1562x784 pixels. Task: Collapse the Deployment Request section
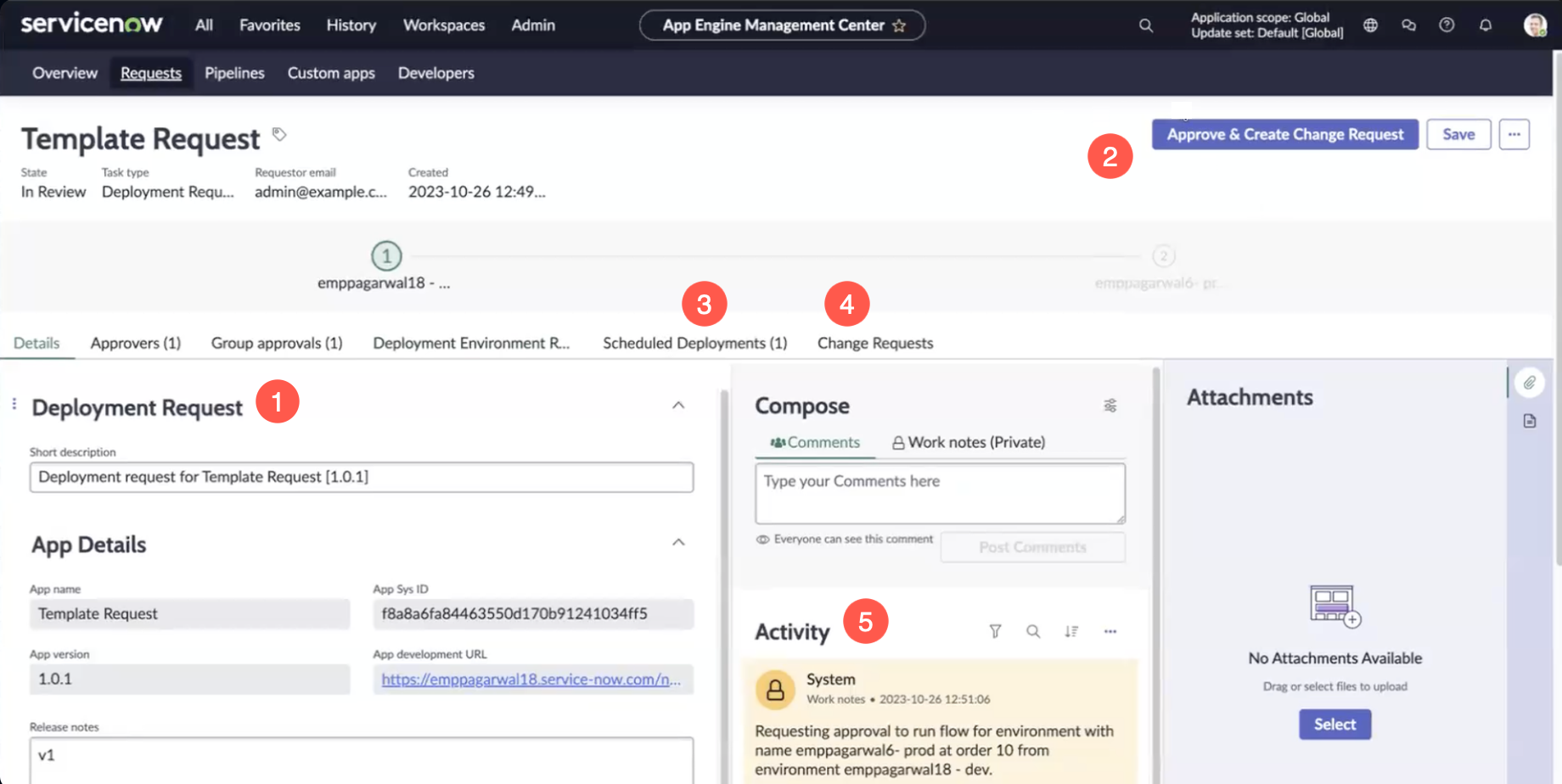point(678,406)
